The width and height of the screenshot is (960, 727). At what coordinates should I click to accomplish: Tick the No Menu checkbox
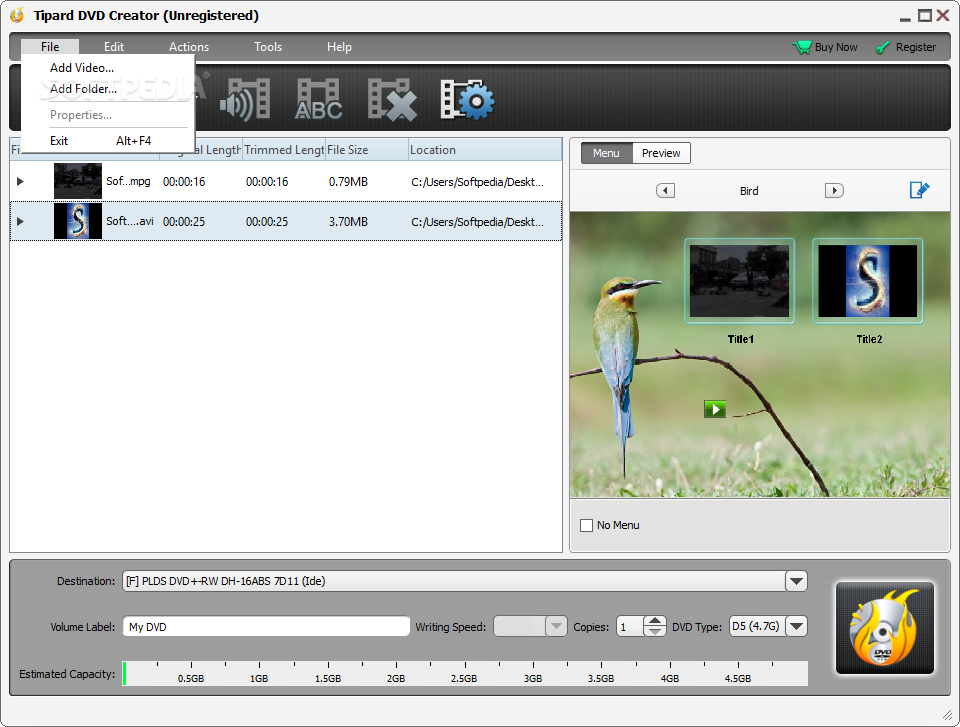pos(586,525)
